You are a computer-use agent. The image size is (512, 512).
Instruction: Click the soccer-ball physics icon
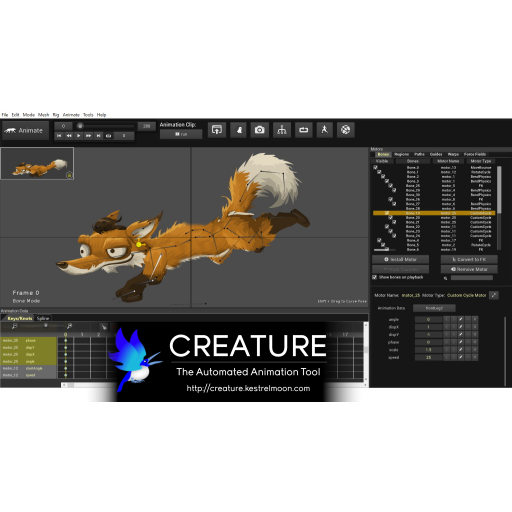[x=346, y=130]
